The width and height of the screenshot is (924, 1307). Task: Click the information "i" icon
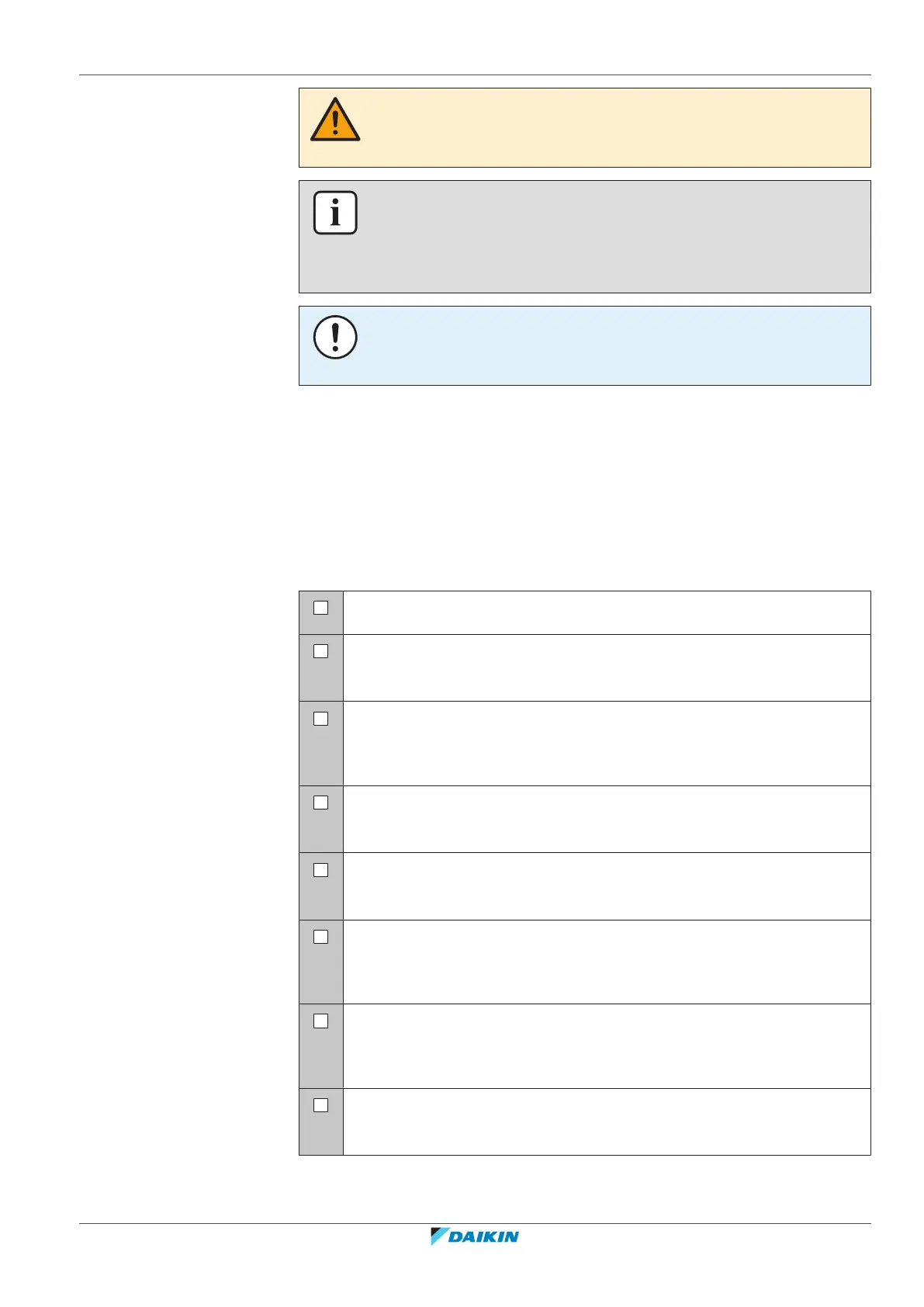(335, 213)
